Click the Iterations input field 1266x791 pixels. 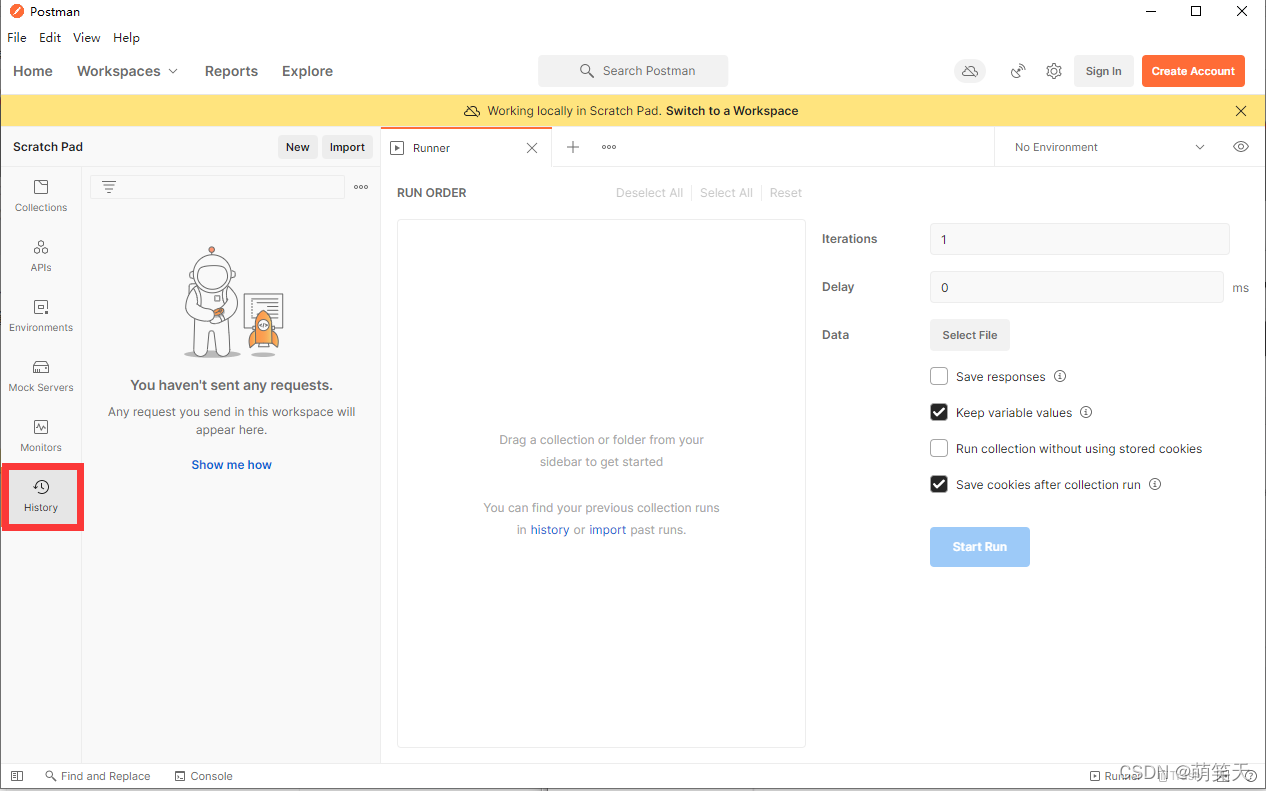pyautogui.click(x=1080, y=239)
